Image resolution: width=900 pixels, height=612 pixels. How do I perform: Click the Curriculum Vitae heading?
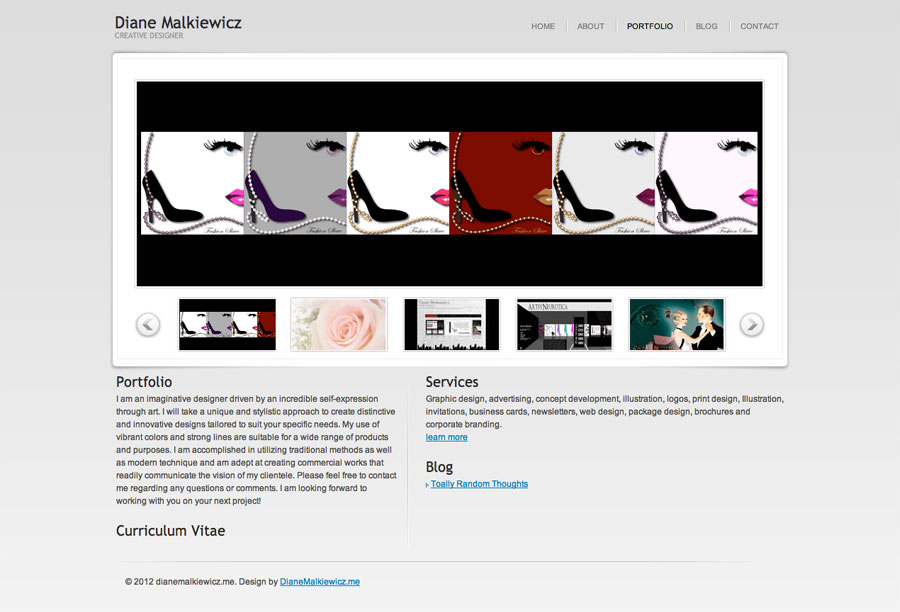170,531
